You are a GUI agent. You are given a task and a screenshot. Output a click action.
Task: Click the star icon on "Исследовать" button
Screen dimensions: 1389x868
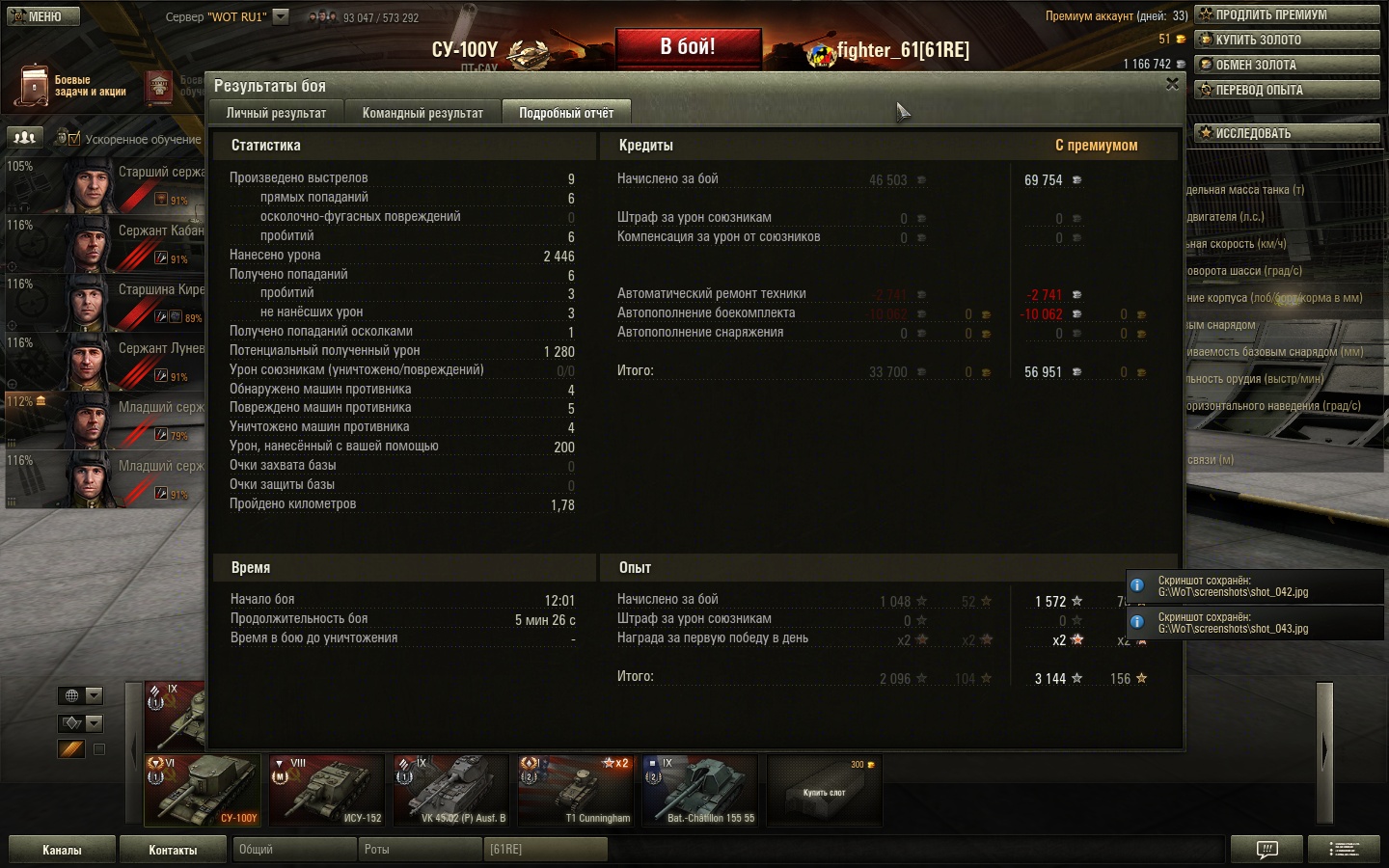coord(1206,133)
